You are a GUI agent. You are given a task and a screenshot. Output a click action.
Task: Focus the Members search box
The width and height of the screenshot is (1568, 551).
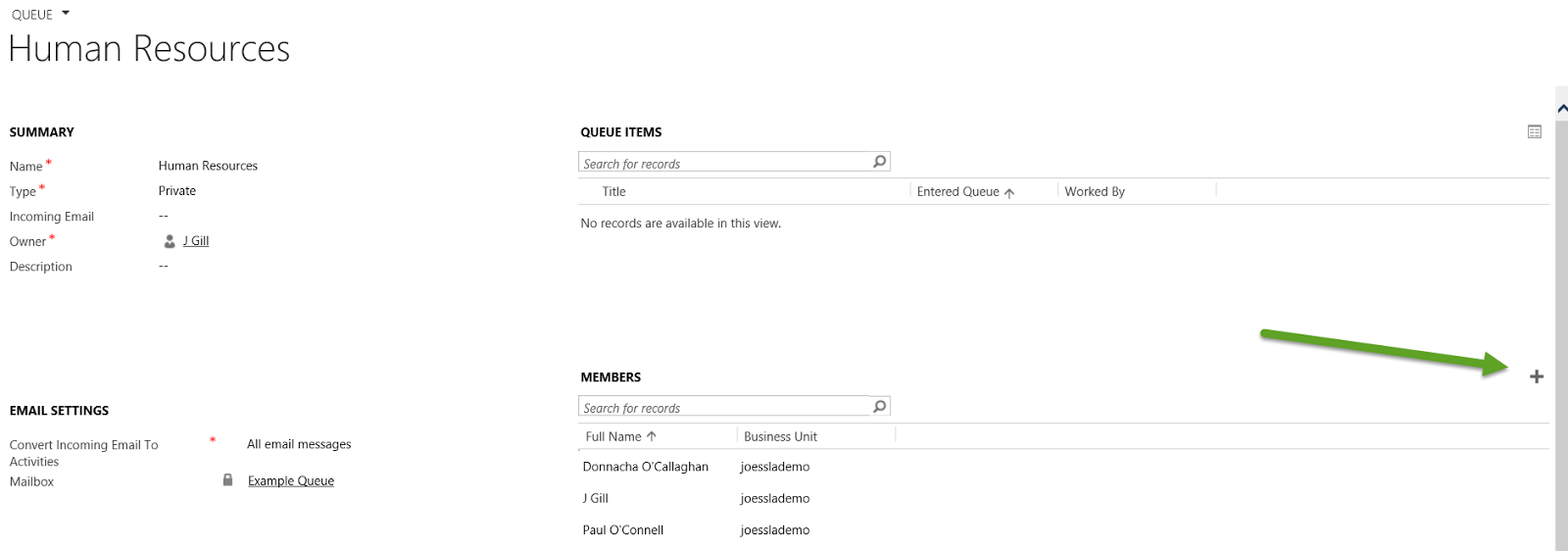click(x=723, y=407)
